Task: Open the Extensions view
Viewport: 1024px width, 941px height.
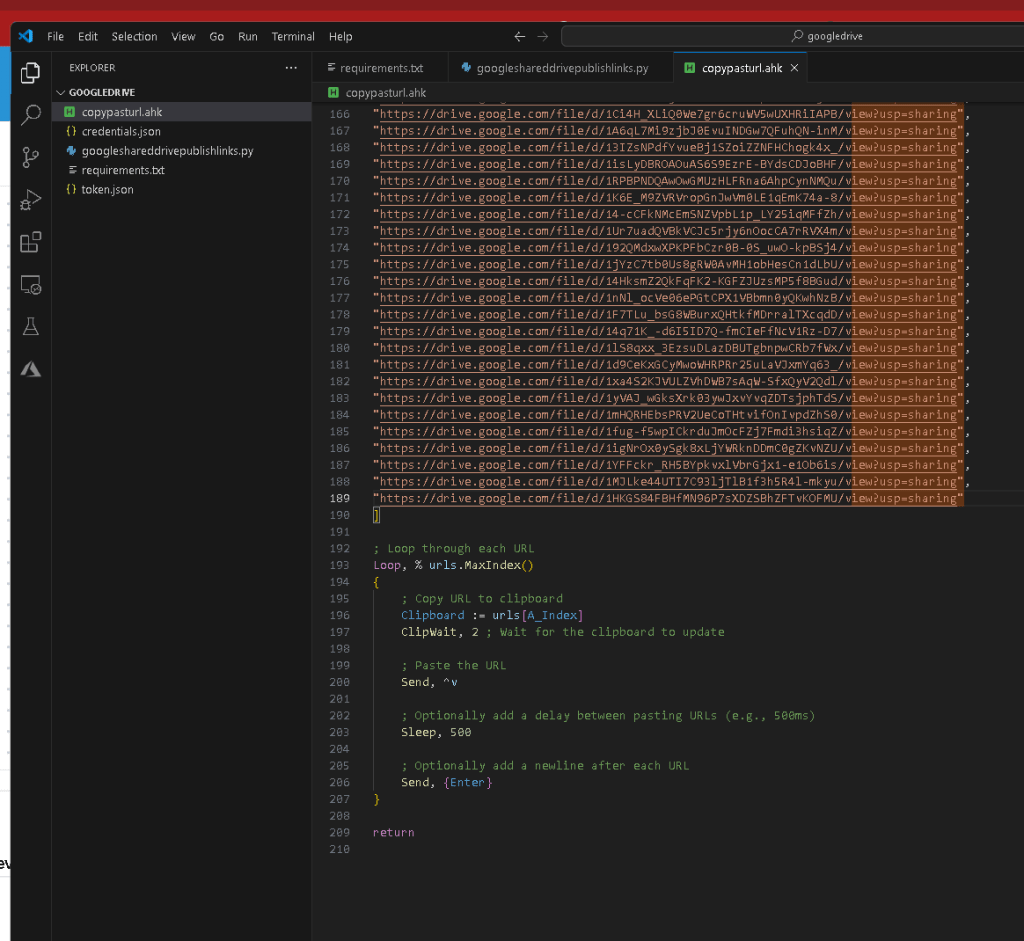Action: [31, 242]
